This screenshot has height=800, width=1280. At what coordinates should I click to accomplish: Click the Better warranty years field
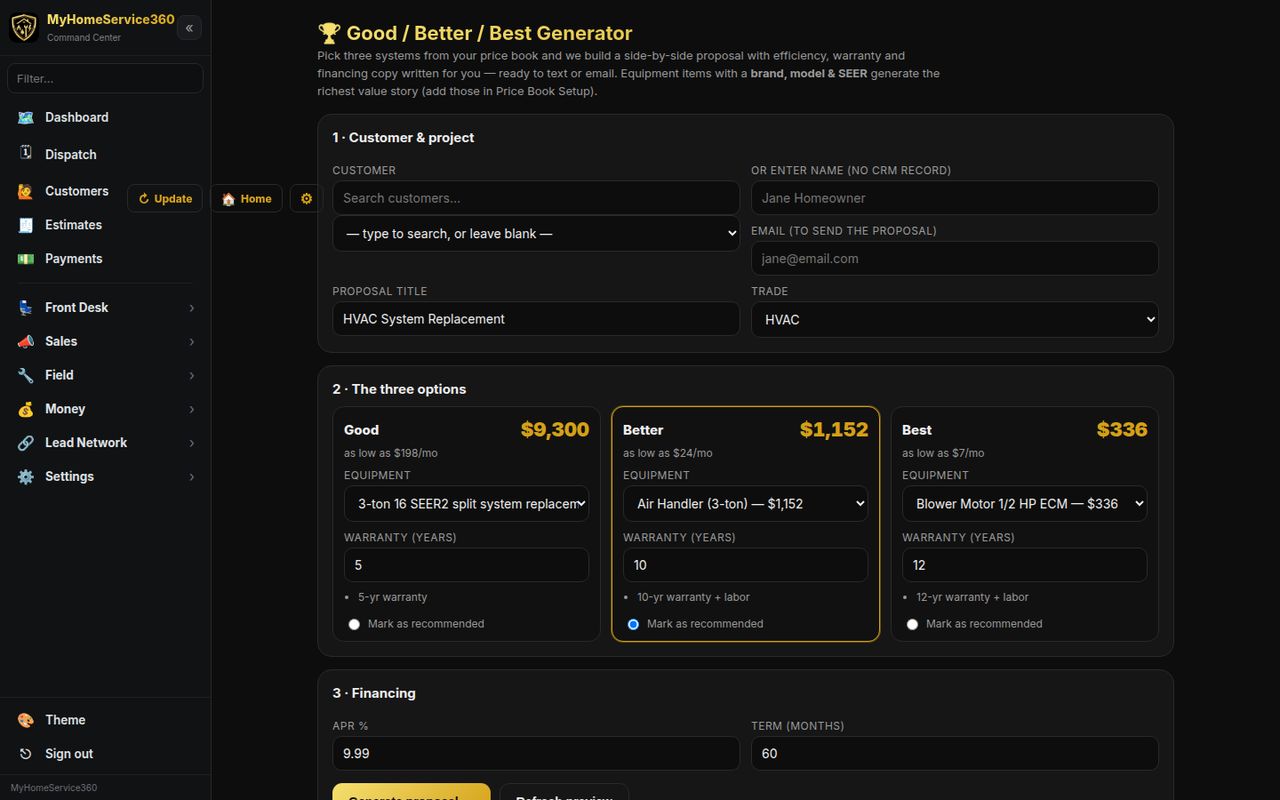746,565
